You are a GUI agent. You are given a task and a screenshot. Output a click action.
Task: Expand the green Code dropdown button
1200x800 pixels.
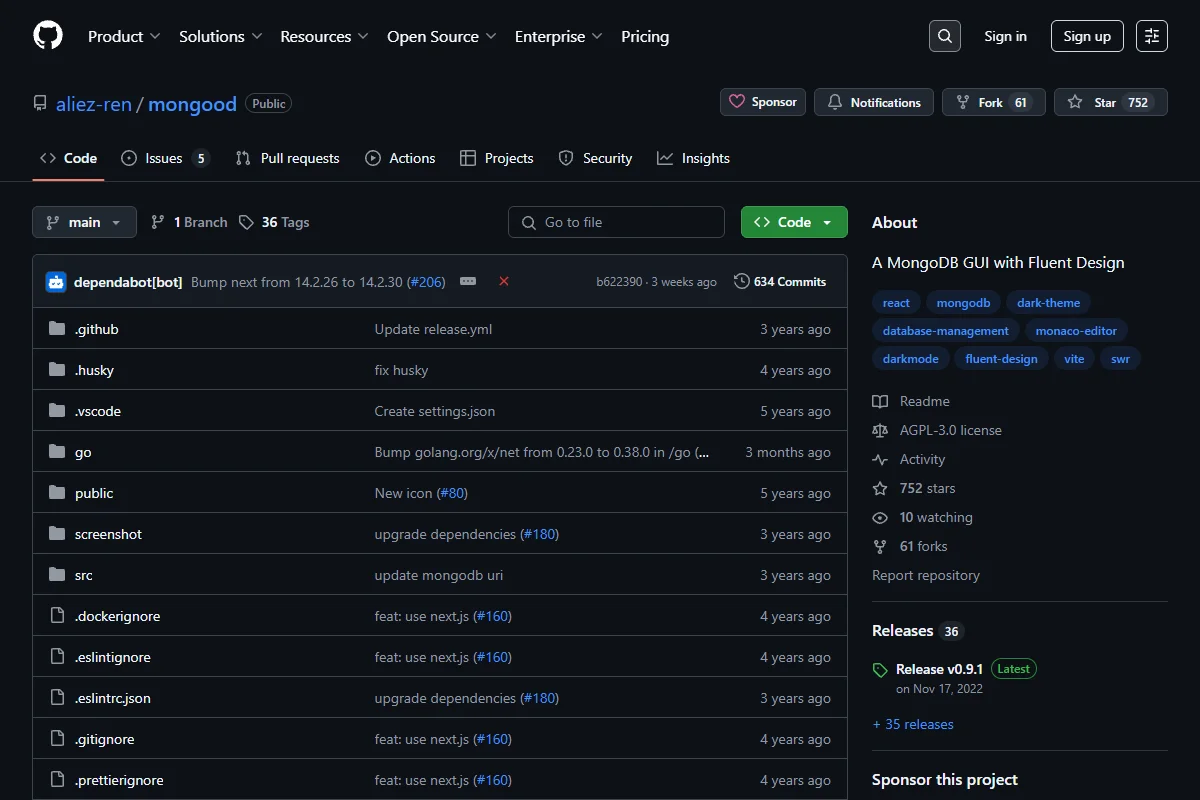pos(794,222)
